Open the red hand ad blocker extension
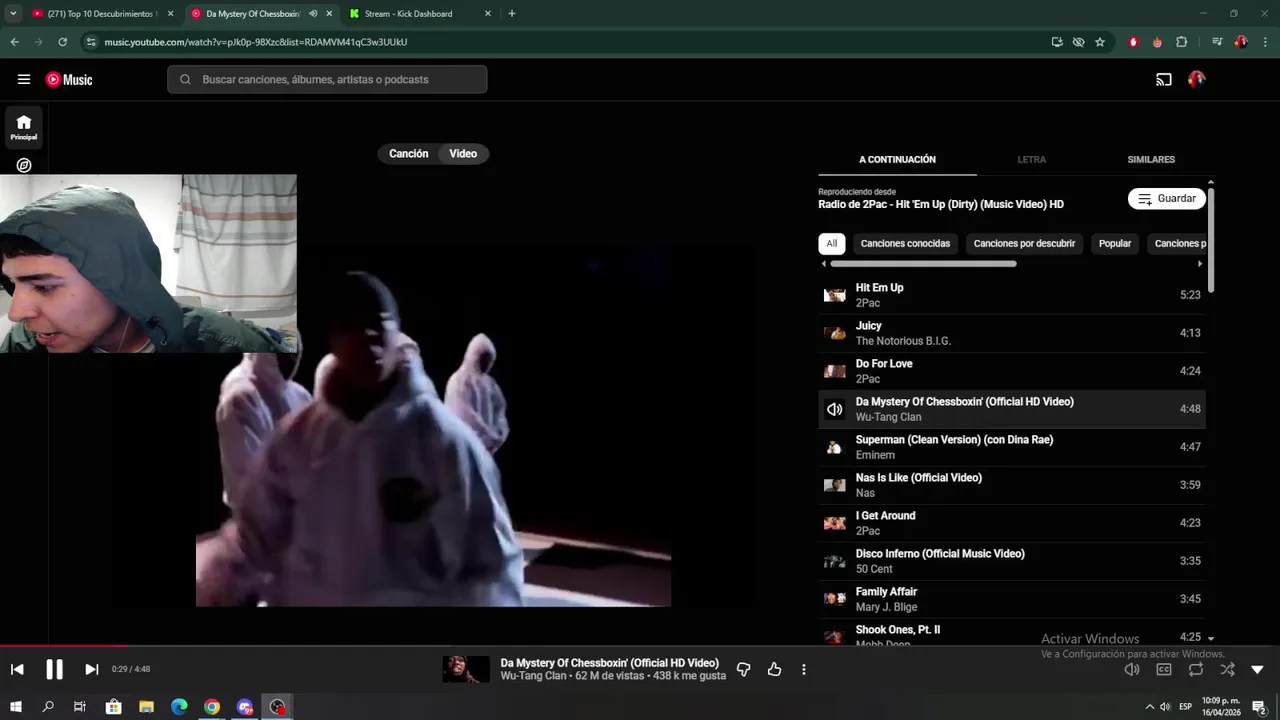The width and height of the screenshot is (1280, 720). point(1133,42)
